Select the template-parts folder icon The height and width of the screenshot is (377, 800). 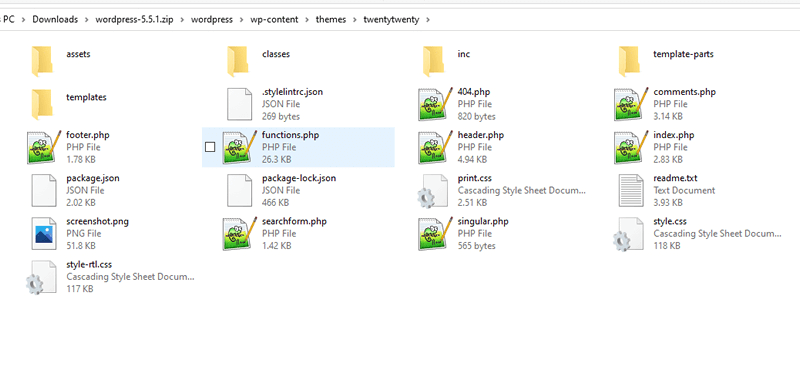click(x=629, y=61)
